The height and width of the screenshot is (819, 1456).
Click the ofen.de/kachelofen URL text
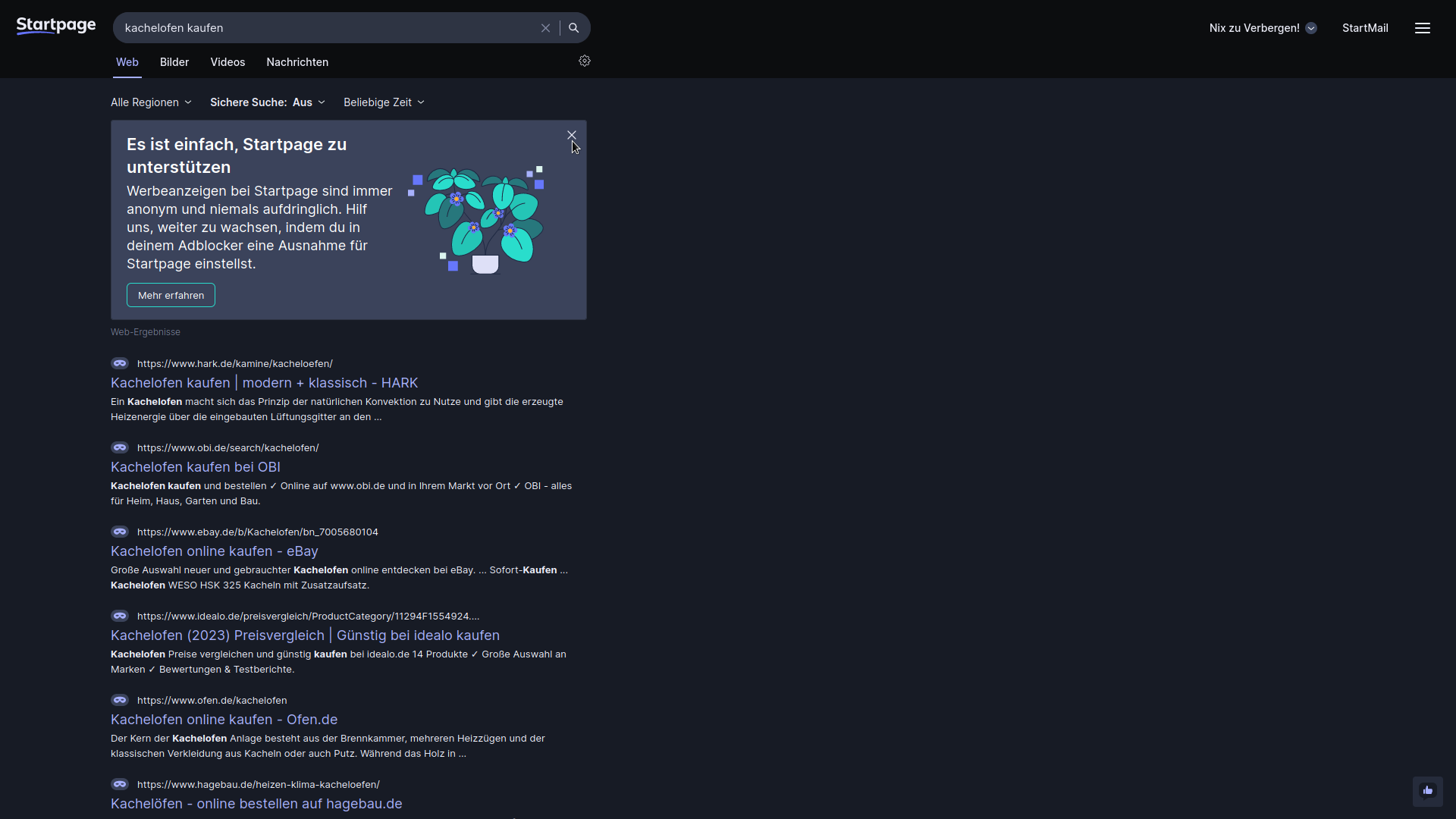pos(212,701)
